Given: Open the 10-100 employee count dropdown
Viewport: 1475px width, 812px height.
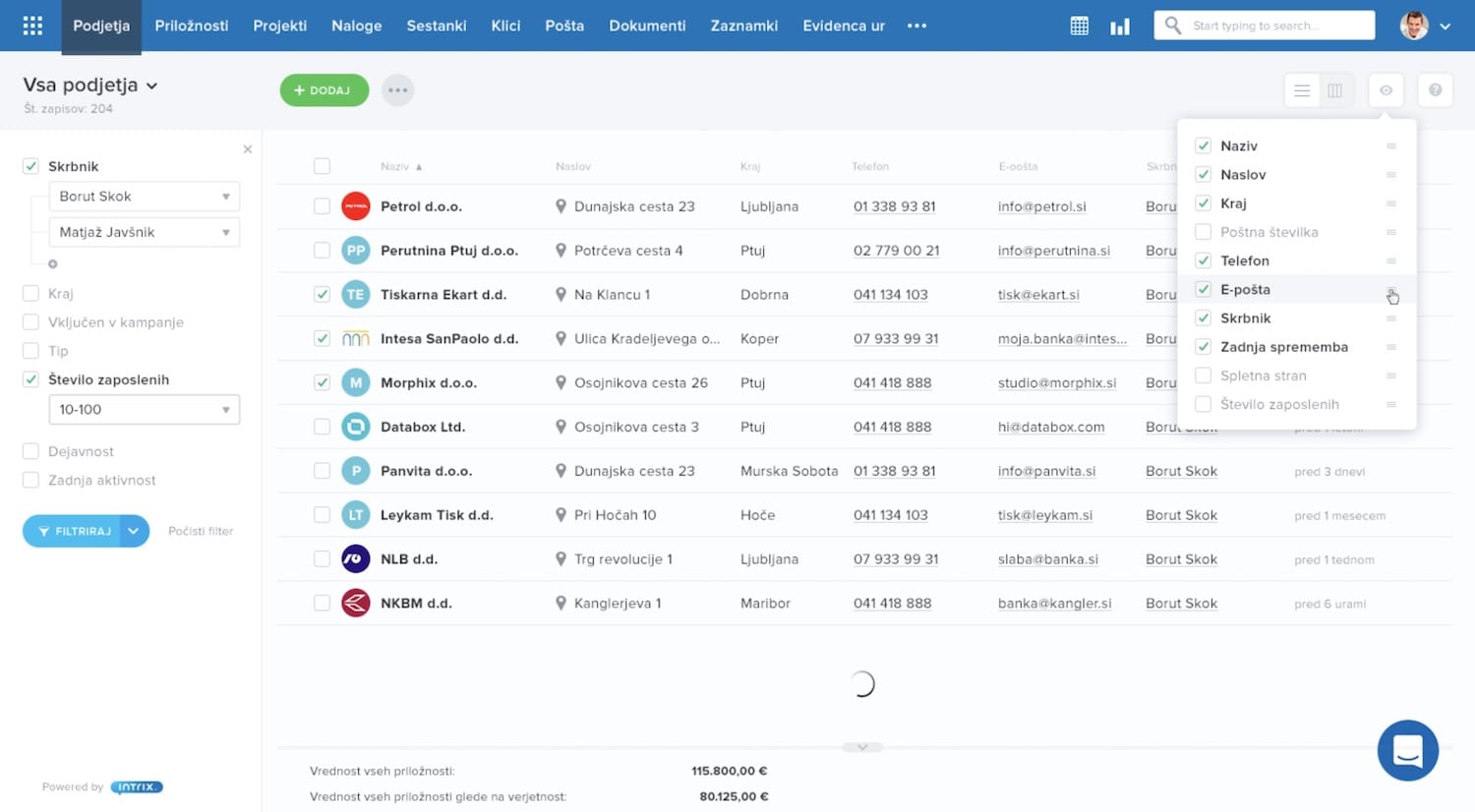Looking at the screenshot, I should (x=144, y=409).
